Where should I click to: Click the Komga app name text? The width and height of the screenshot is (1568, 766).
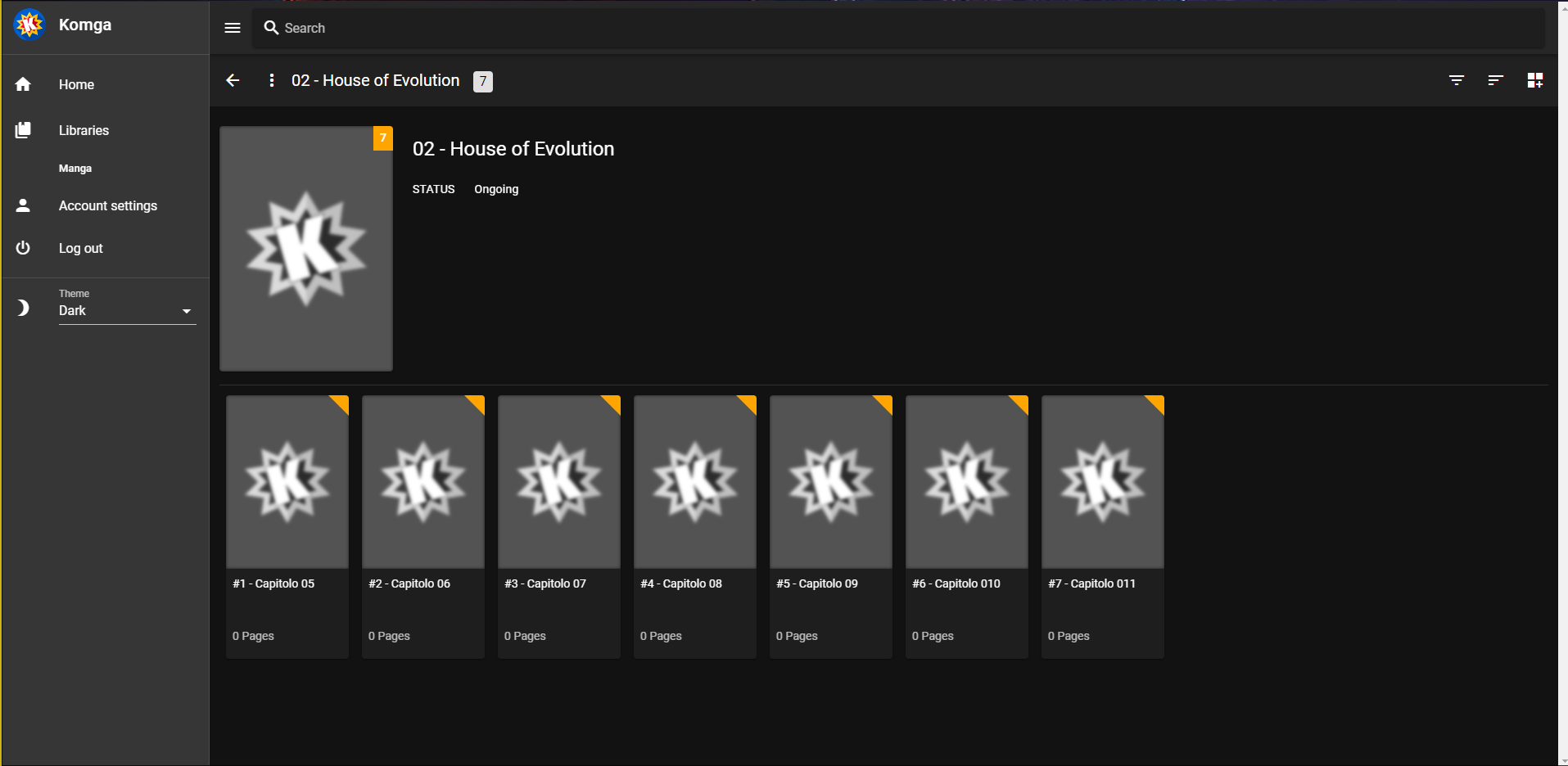coord(85,25)
